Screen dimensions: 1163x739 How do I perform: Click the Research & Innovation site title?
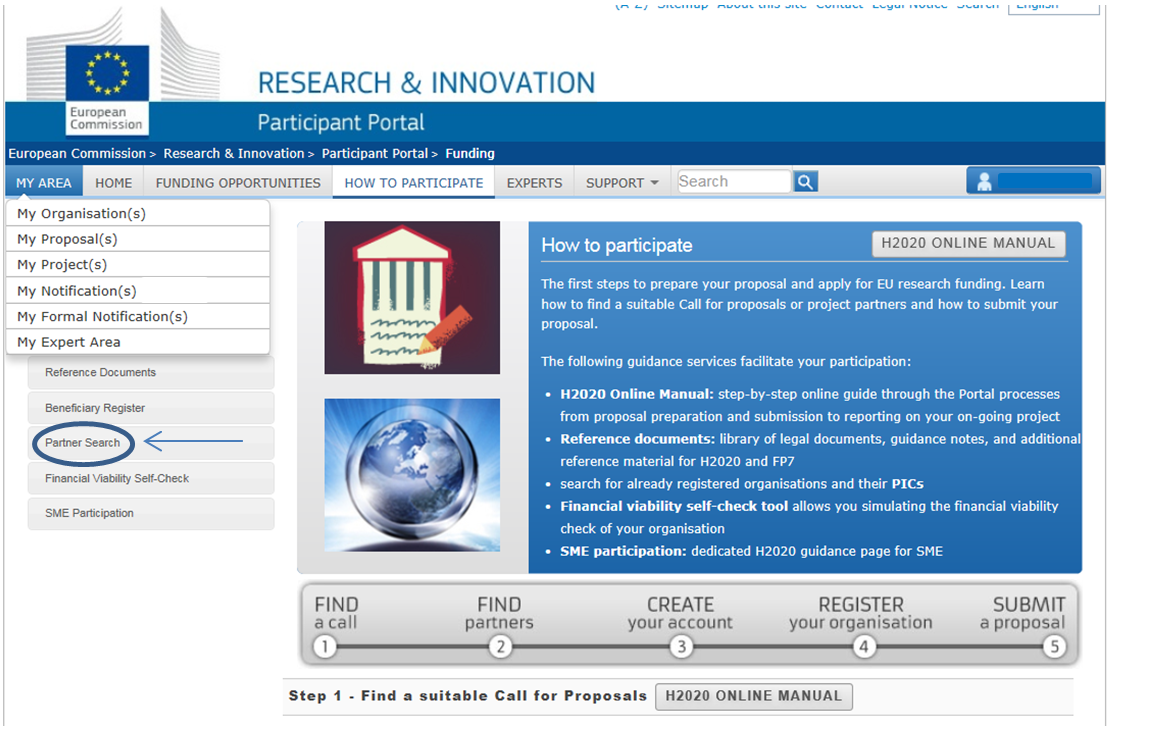(426, 83)
